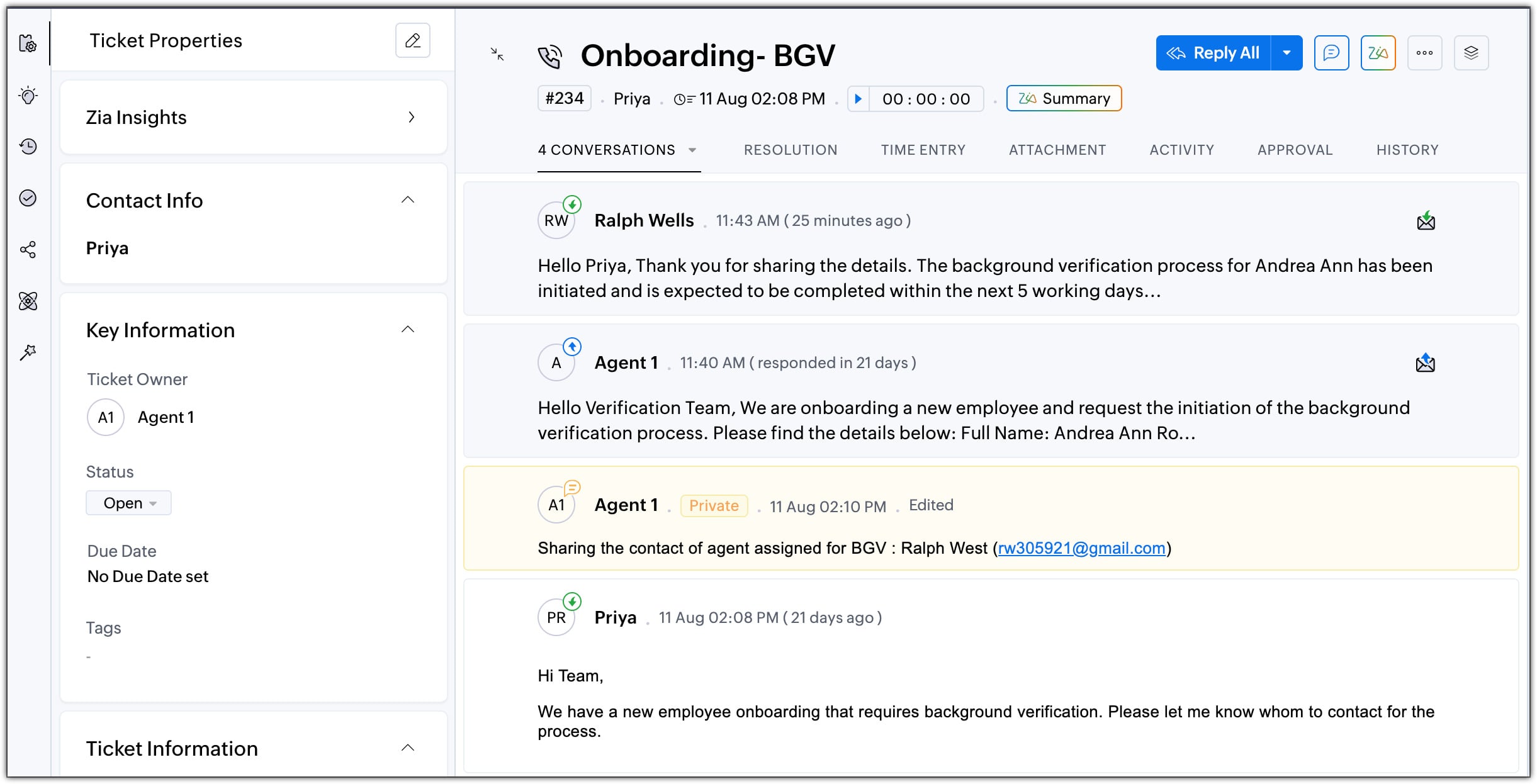Open the ticket history clock sidebar icon
1537x784 pixels.
coord(28,147)
